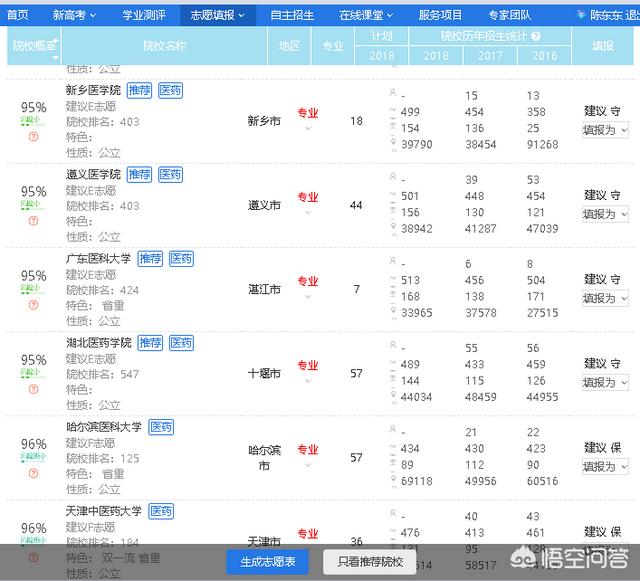This screenshot has height=581, width=640.
Task: Expand the 专业 list for 遵义医学院
Action: [307, 212]
